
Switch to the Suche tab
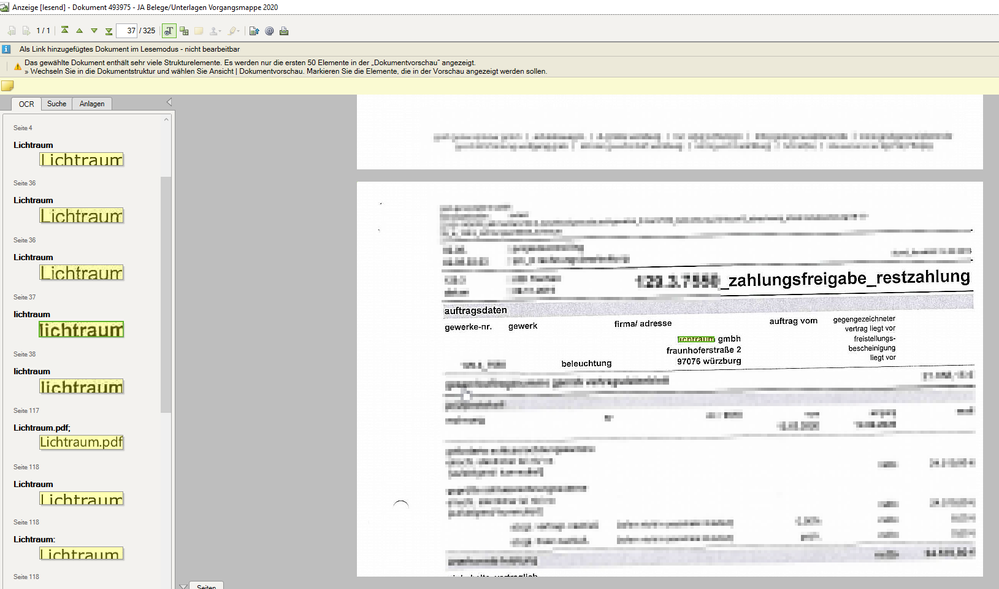[57, 104]
